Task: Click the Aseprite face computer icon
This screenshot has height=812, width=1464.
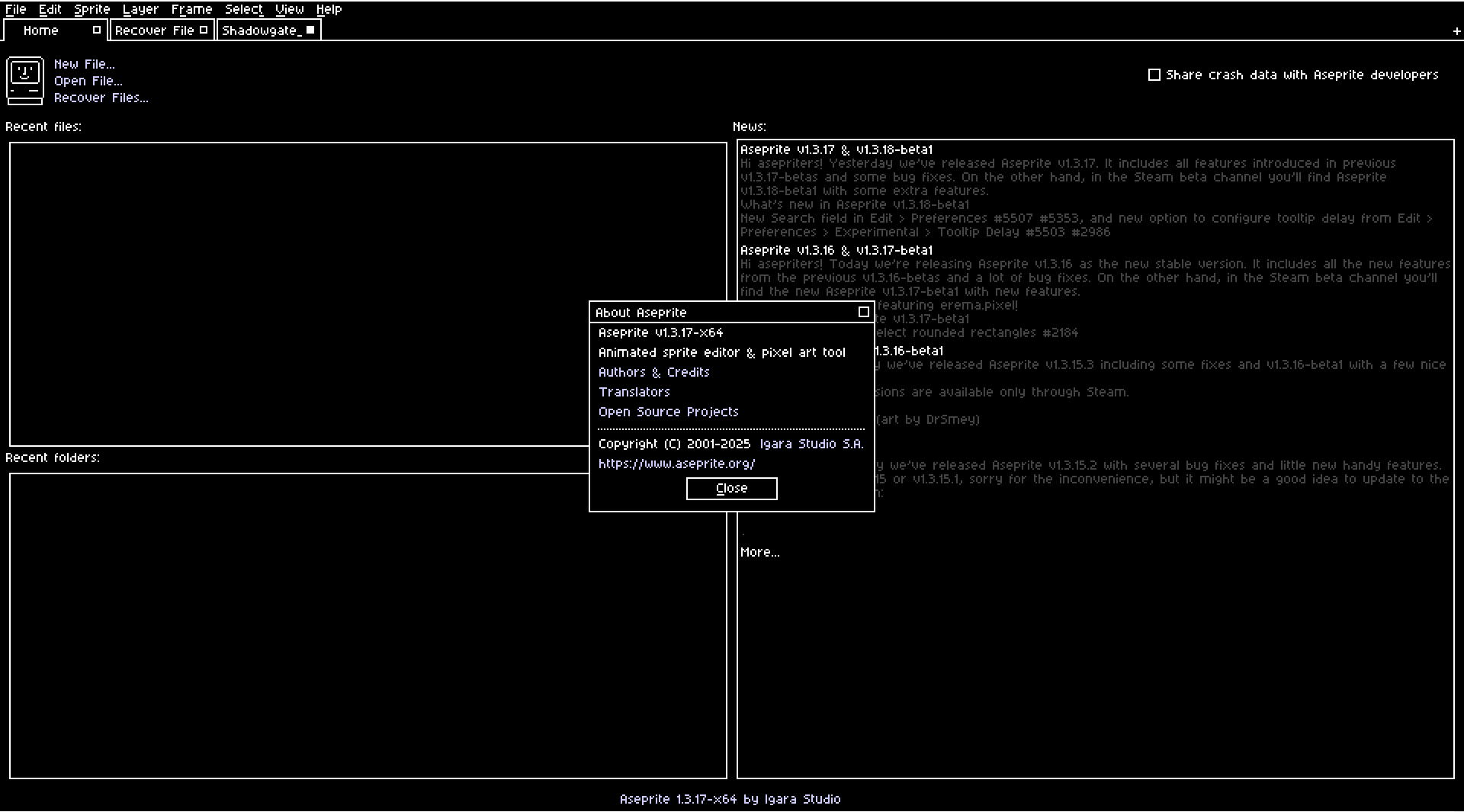Action: tap(25, 81)
